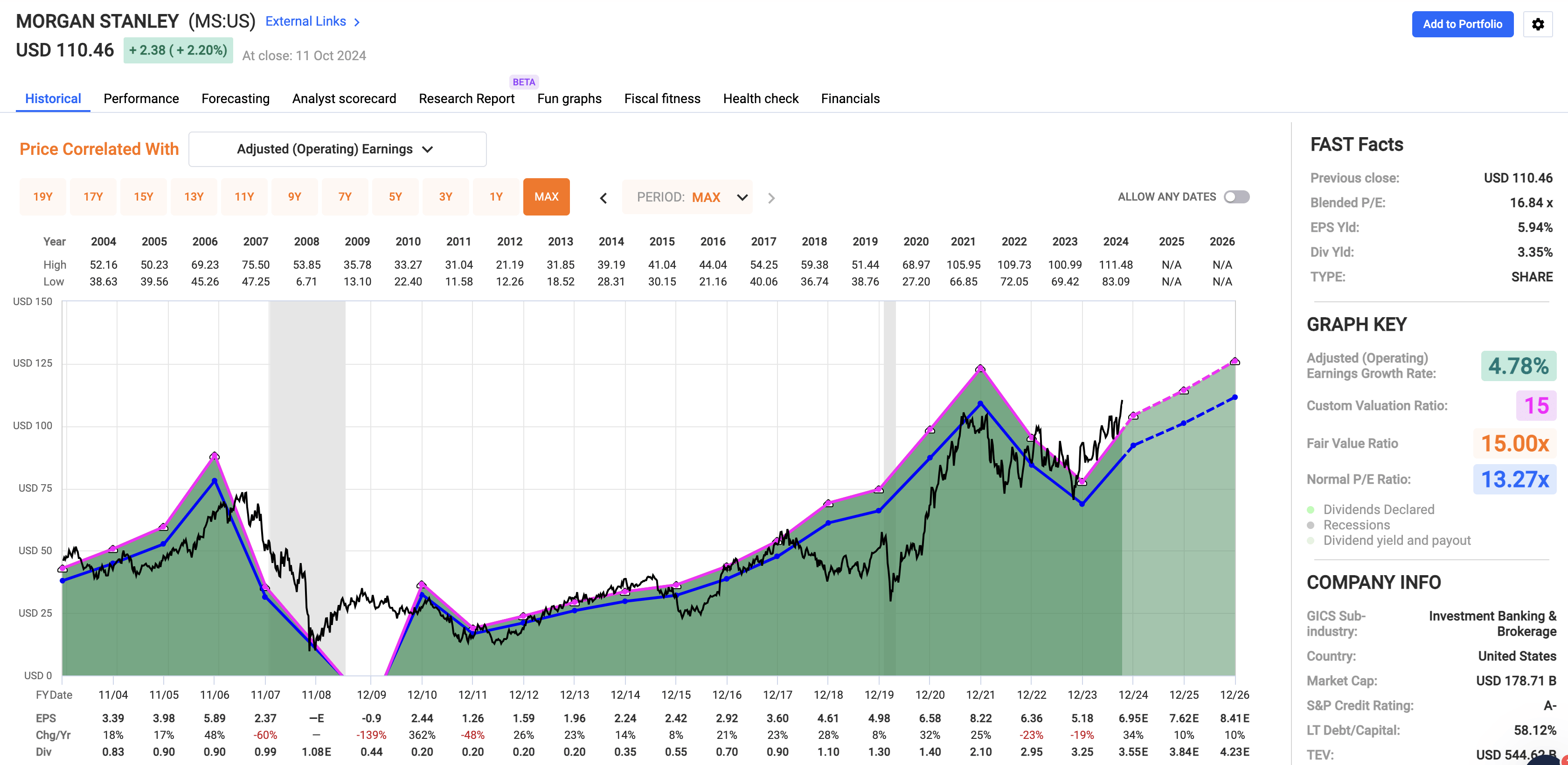Open the Fiscal fitness tab
1568x765 pixels.
pos(662,98)
